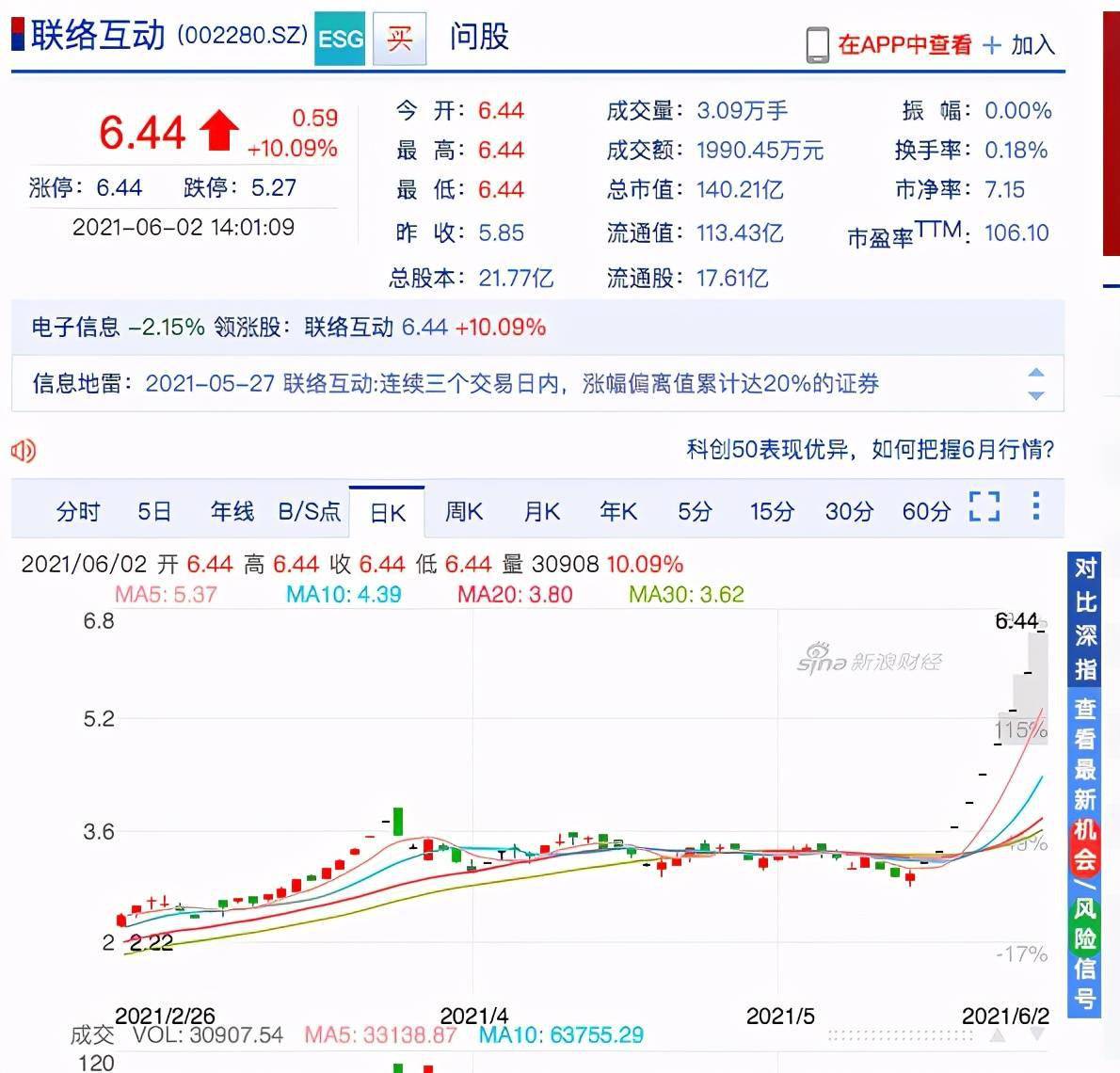Switch to 5日 chart tab

click(154, 511)
